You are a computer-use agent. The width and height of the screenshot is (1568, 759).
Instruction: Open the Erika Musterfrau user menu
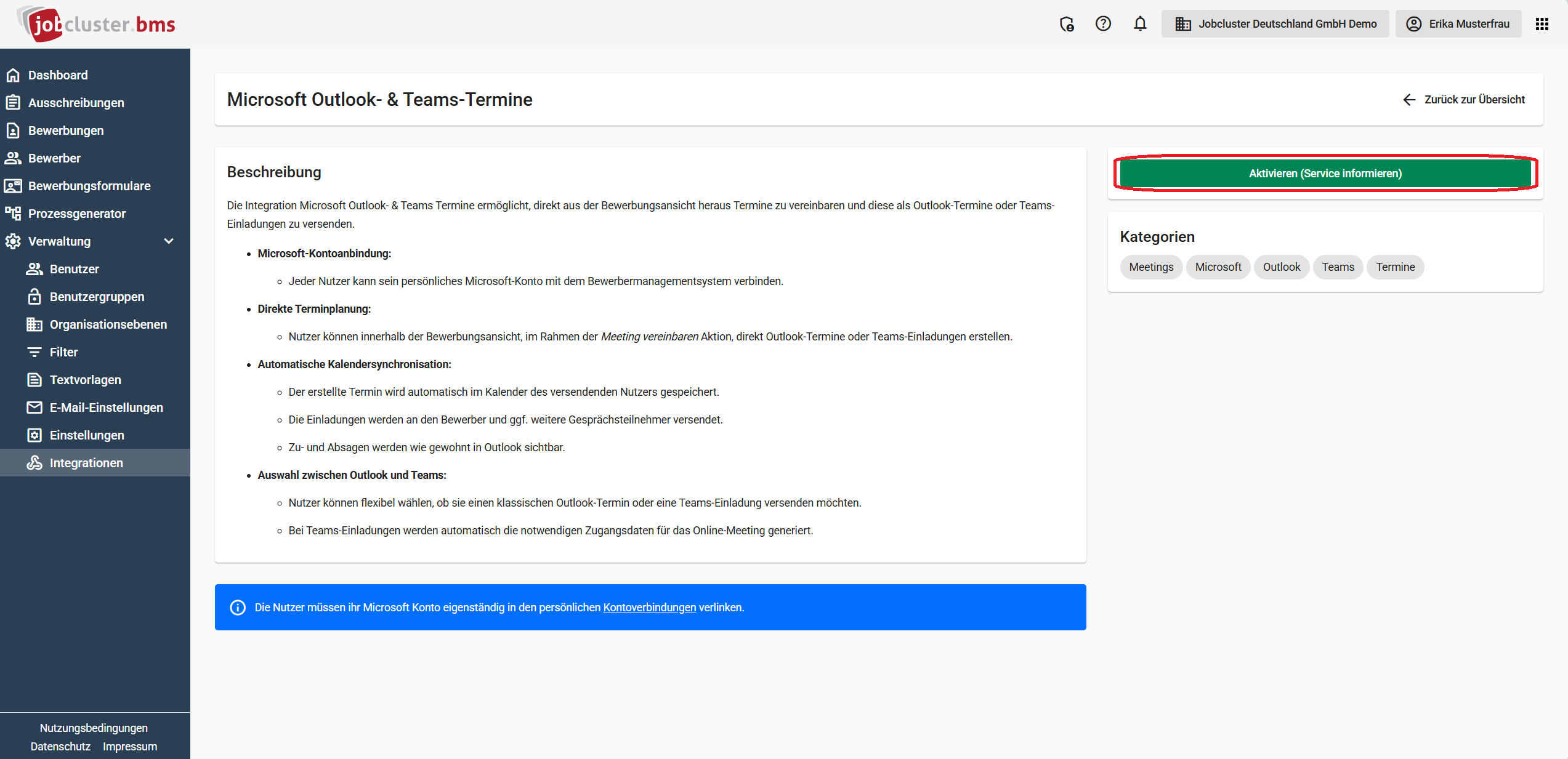click(1458, 24)
